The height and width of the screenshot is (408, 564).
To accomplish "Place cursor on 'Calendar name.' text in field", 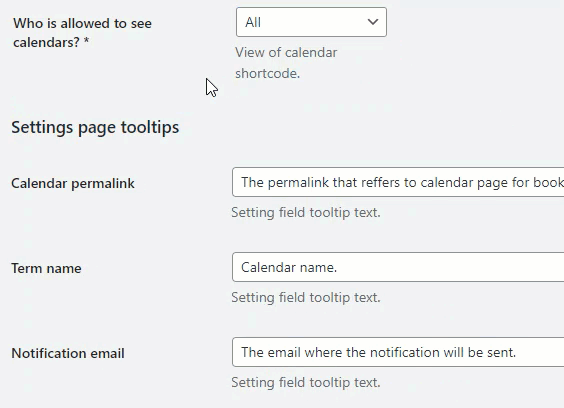I will click(289, 267).
